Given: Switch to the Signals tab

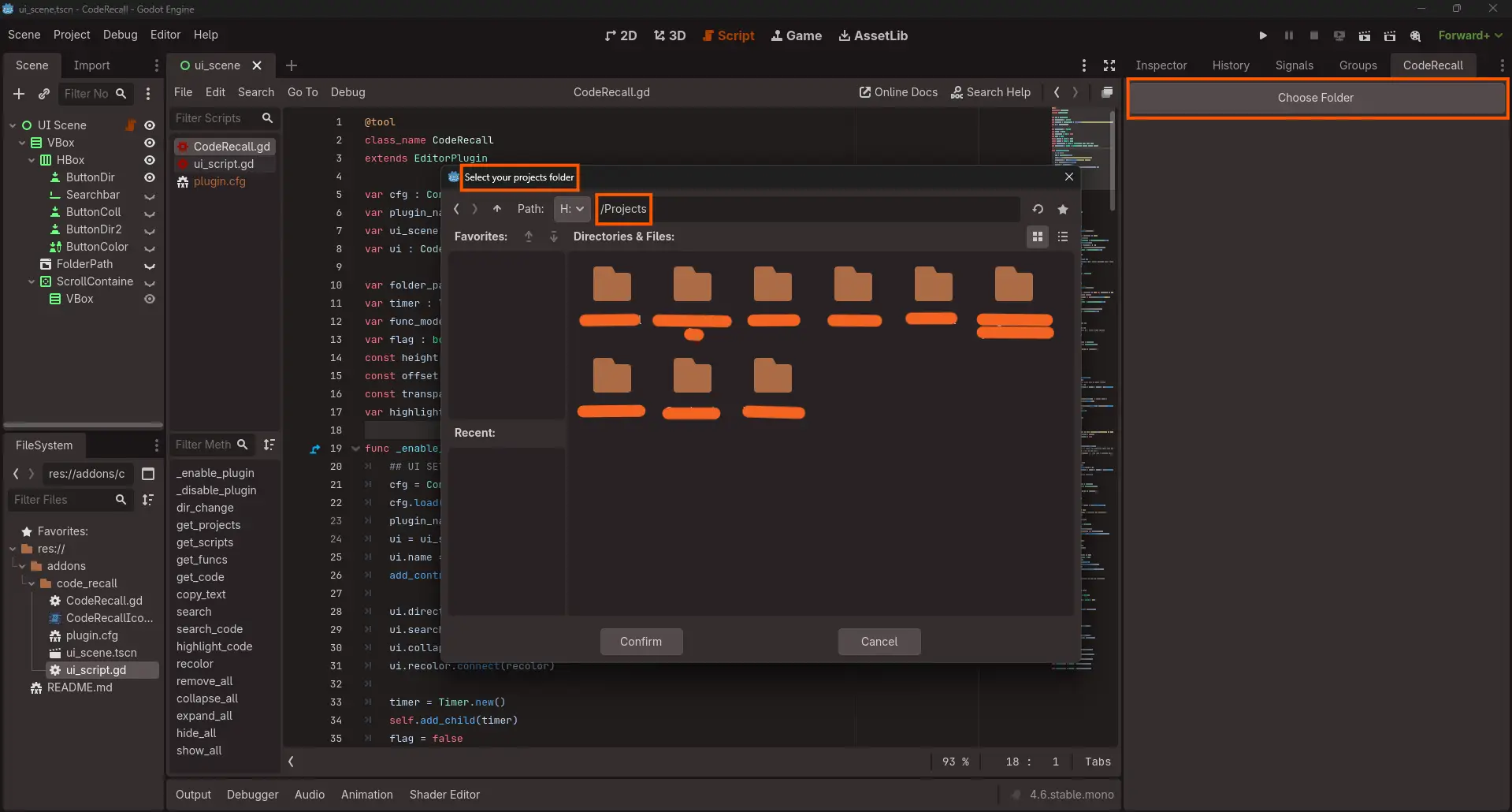Looking at the screenshot, I should (x=1294, y=65).
